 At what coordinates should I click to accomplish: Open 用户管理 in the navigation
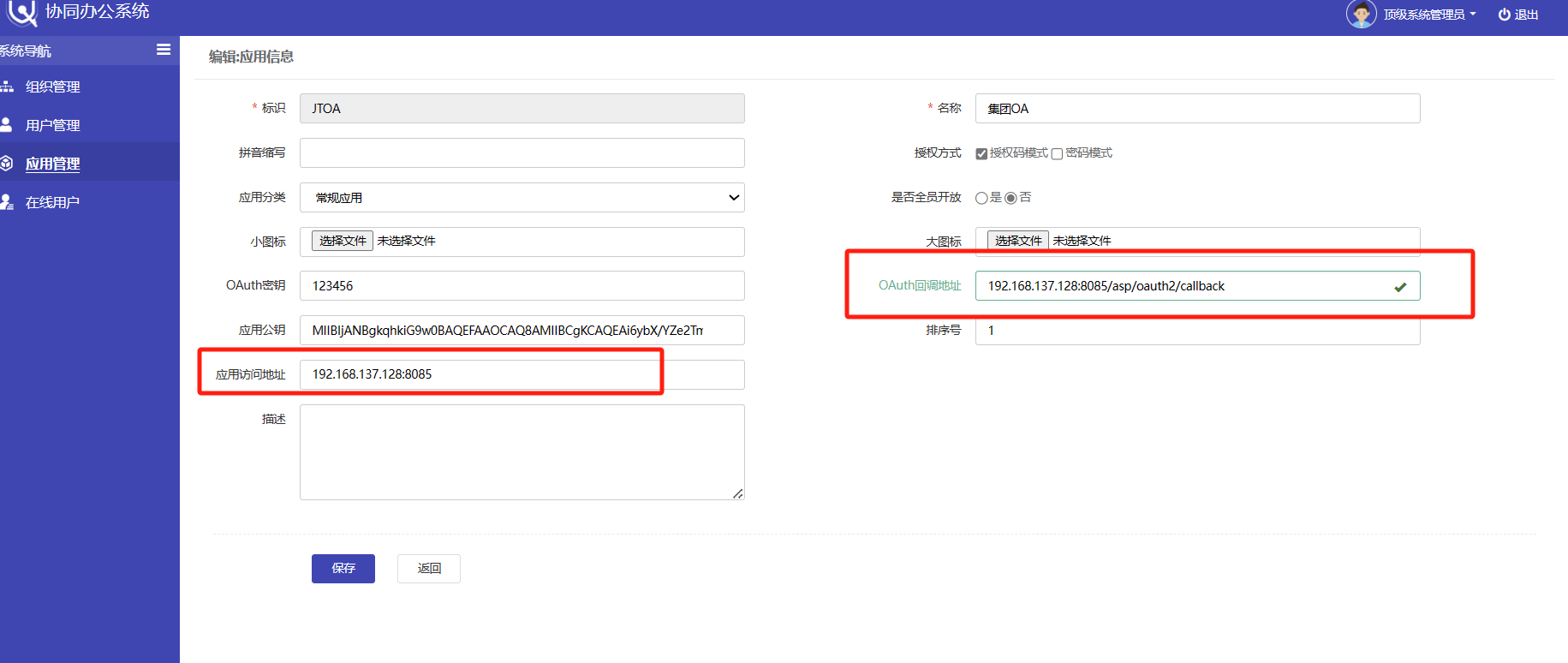(53, 125)
